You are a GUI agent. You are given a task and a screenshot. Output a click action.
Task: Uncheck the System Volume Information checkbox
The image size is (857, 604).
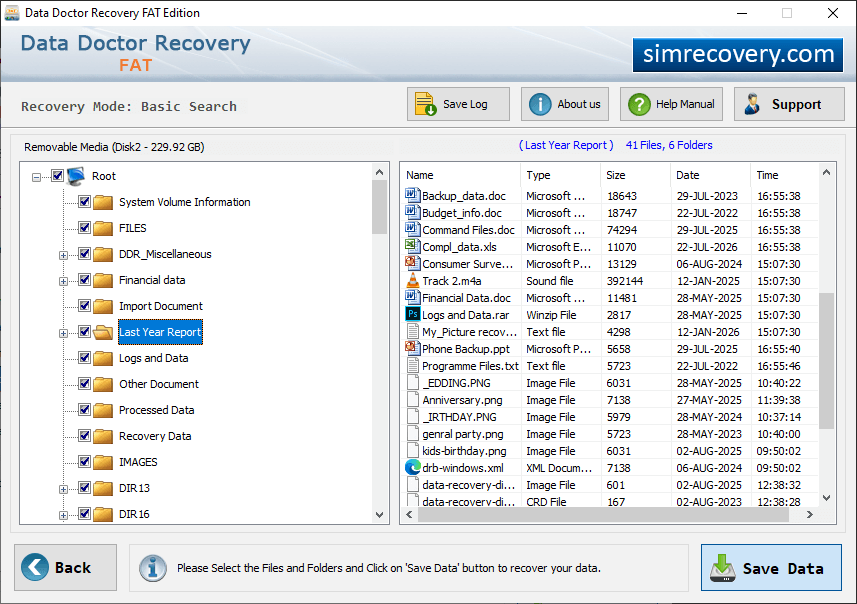[x=84, y=202]
